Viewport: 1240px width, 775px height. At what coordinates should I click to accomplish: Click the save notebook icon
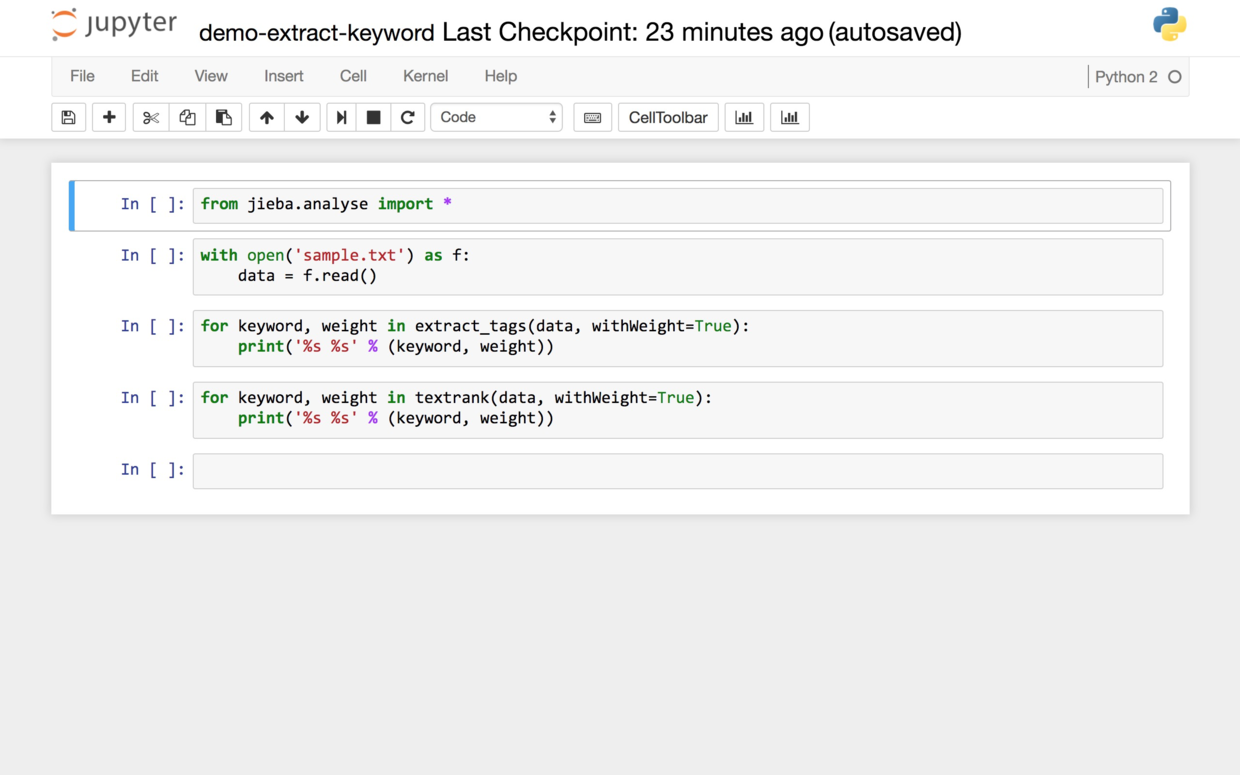click(x=68, y=117)
